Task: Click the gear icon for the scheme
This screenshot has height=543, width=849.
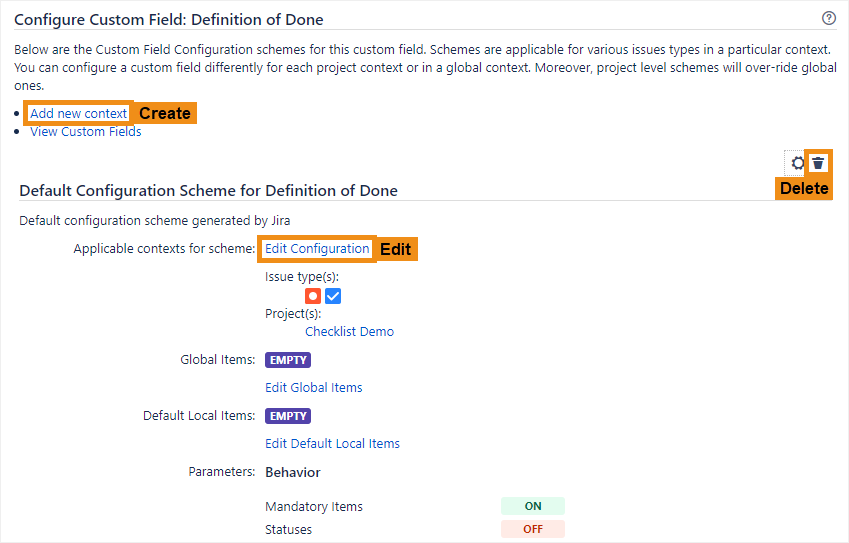Action: pos(797,163)
